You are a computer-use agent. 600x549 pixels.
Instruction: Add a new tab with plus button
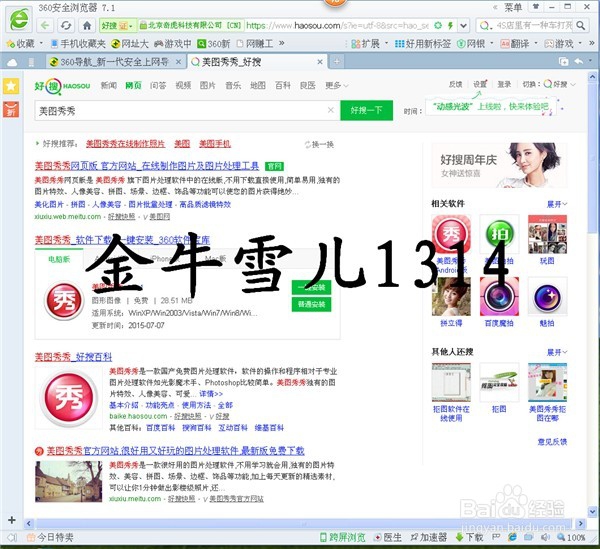pyautogui.click(x=337, y=62)
